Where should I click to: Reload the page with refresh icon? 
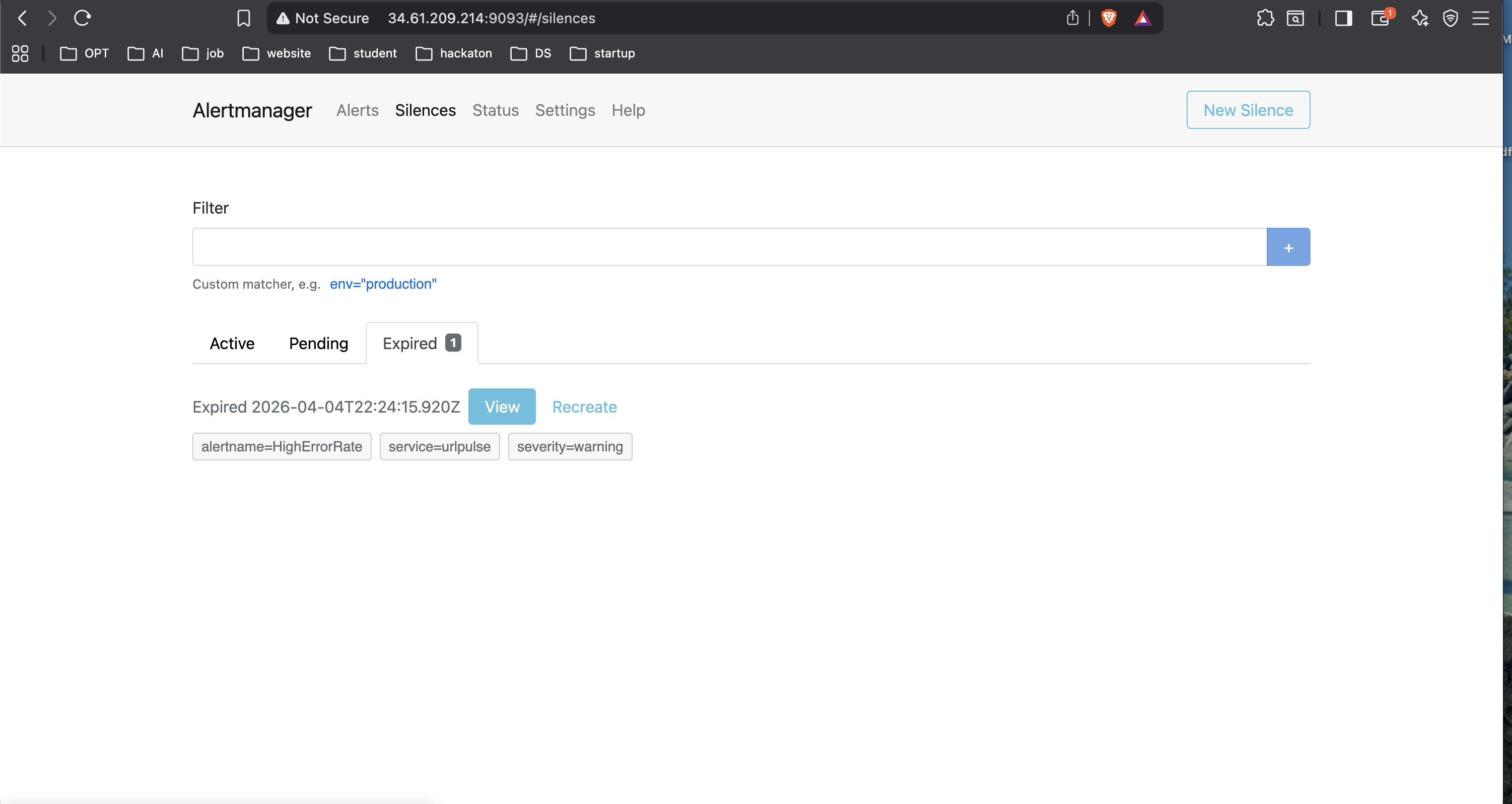82,18
